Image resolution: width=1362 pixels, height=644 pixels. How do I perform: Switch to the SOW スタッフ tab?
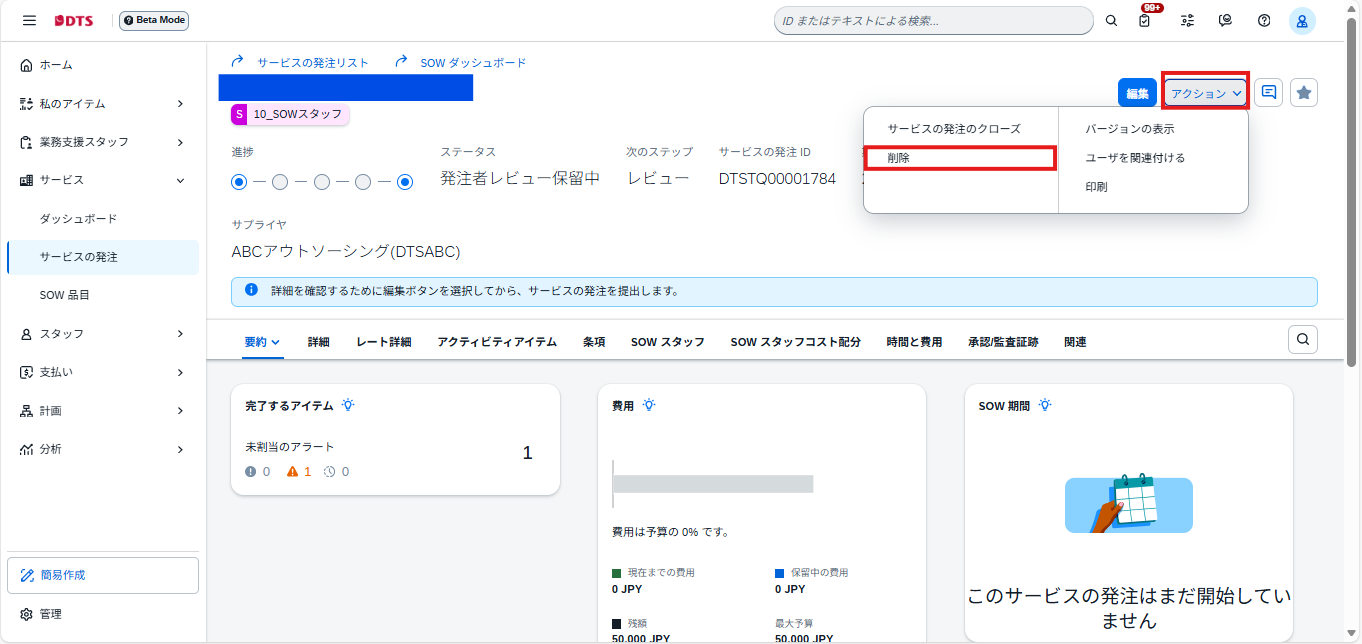click(667, 342)
